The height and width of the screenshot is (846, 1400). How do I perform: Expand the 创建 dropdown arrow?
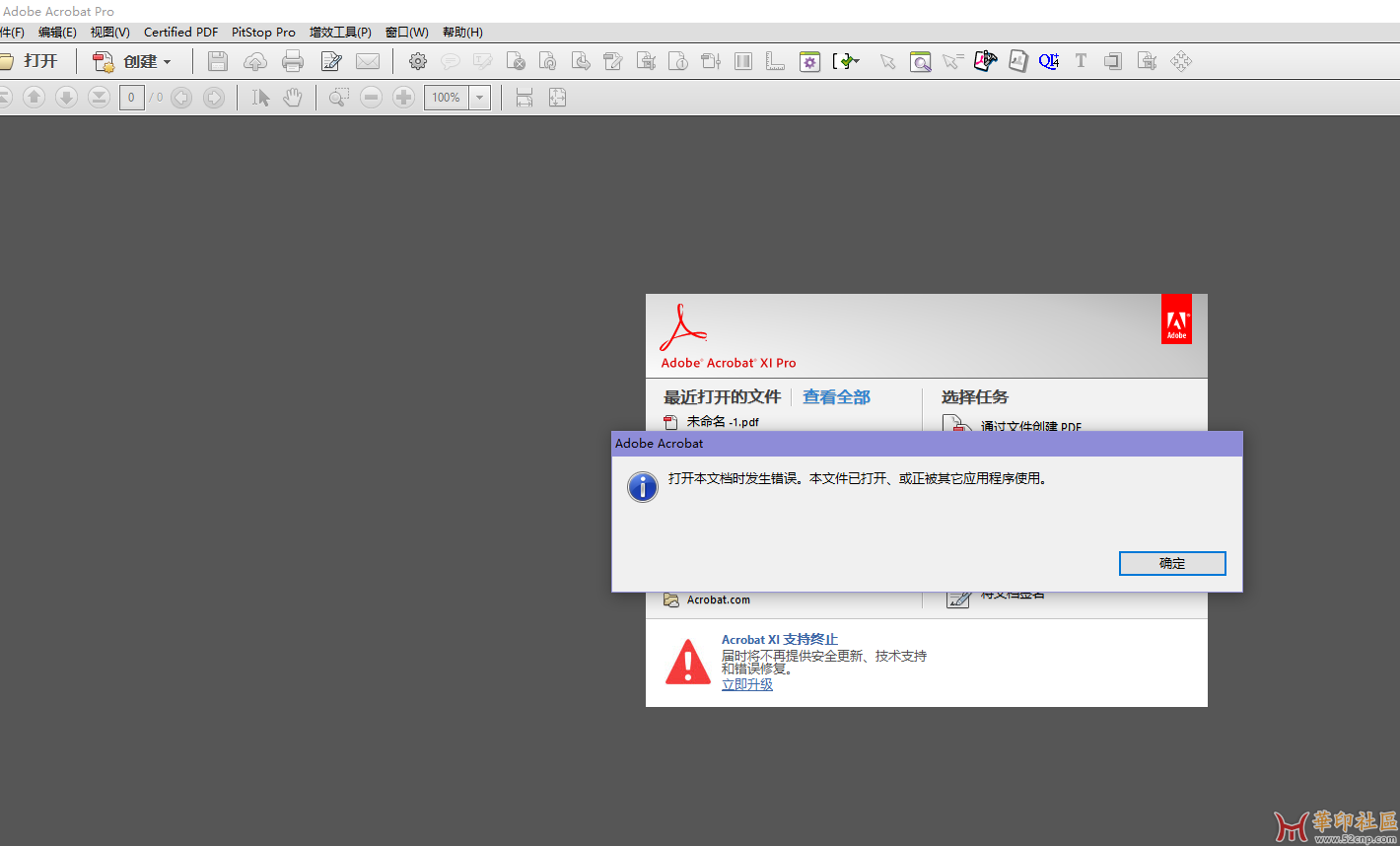[168, 62]
